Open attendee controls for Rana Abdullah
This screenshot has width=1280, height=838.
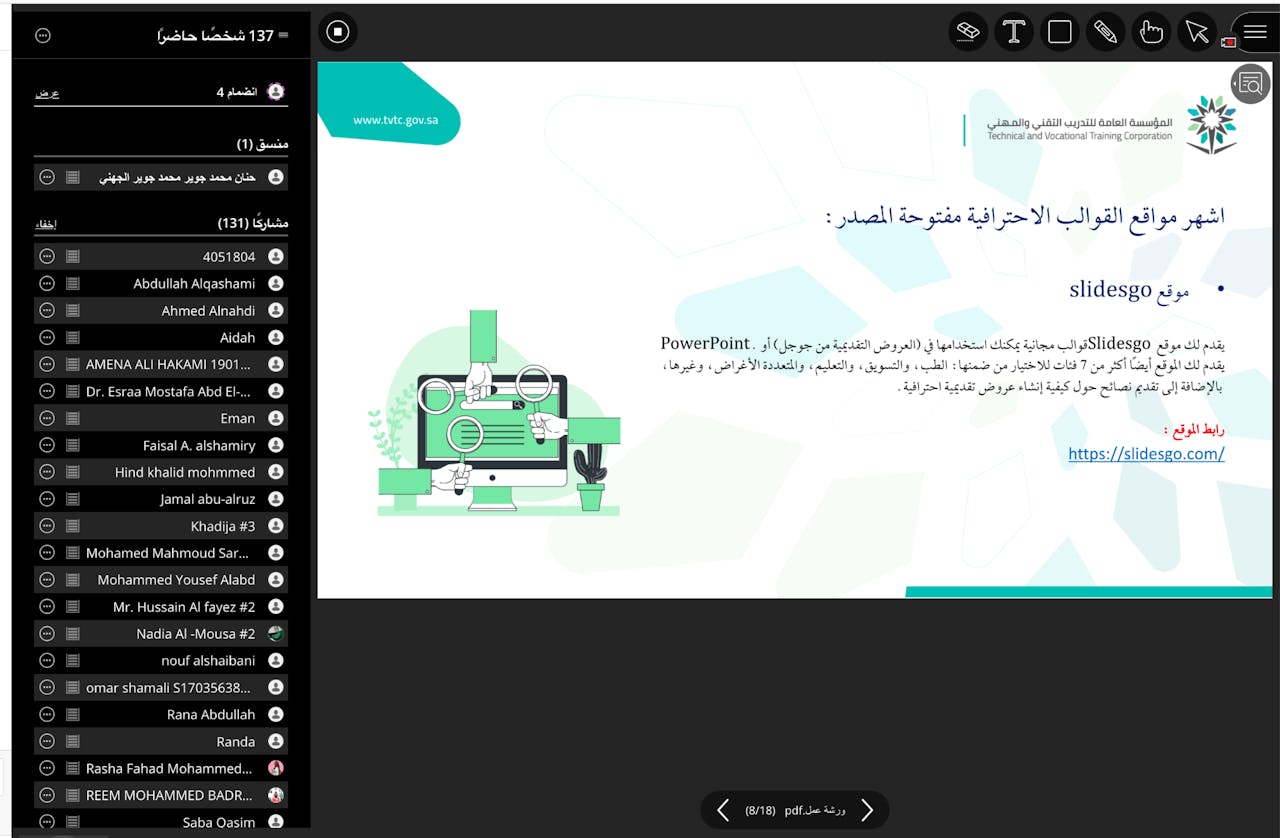(46, 715)
